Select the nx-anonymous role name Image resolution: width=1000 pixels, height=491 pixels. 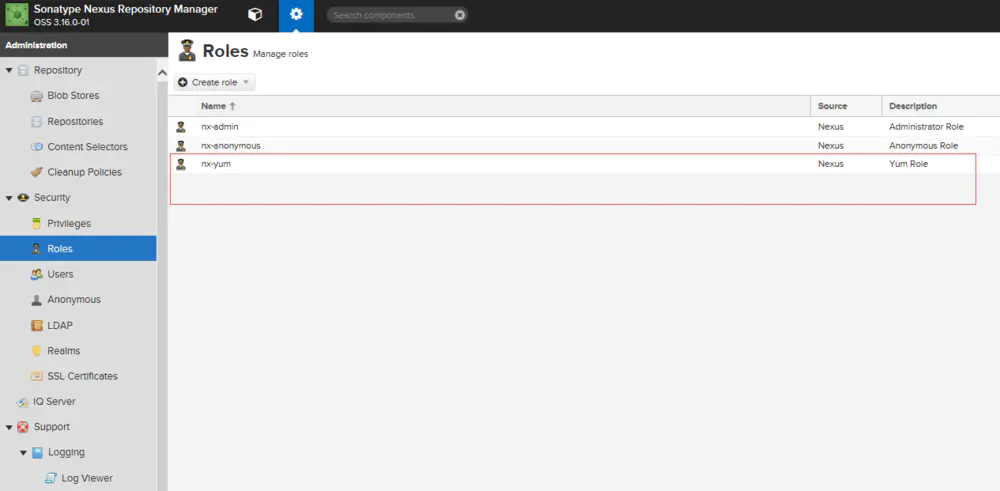coord(231,145)
